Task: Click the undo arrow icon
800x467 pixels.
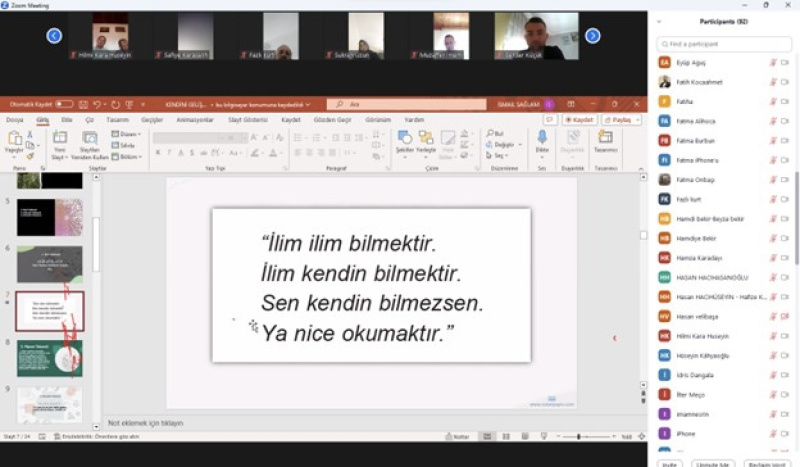Action: [x=97, y=104]
